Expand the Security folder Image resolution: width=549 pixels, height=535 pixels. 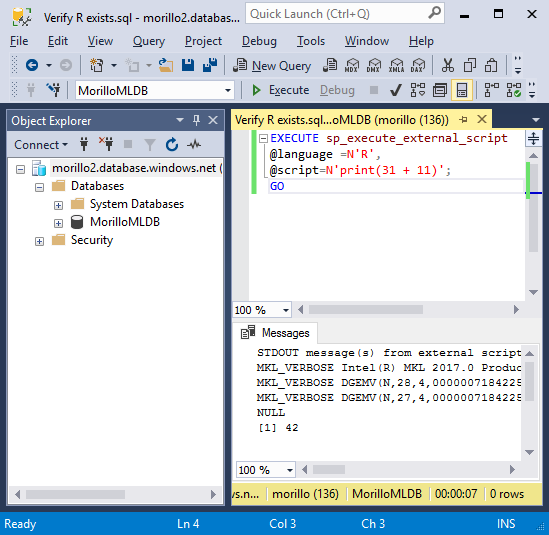[40, 241]
